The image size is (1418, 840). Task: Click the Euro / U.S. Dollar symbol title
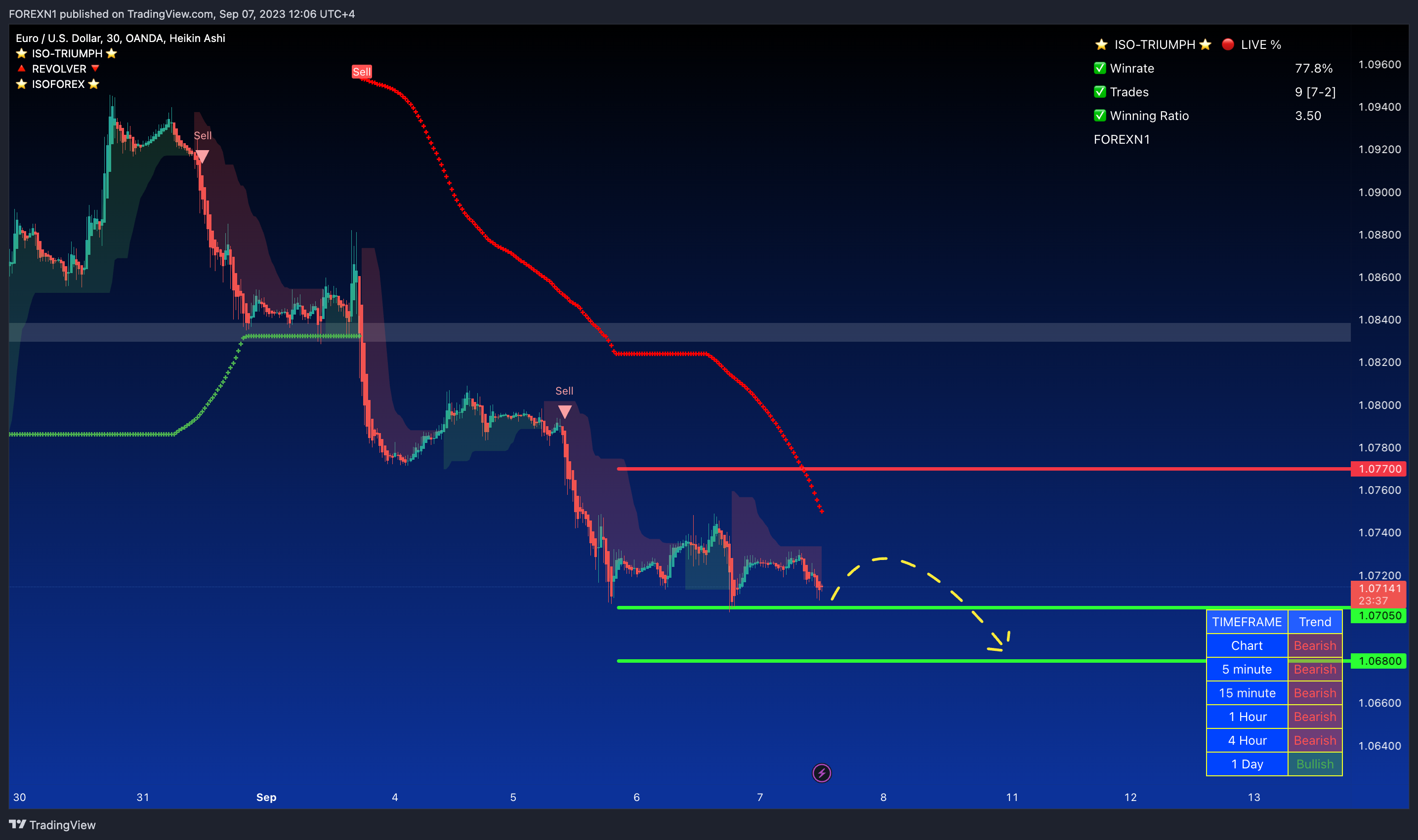[x=121, y=38]
